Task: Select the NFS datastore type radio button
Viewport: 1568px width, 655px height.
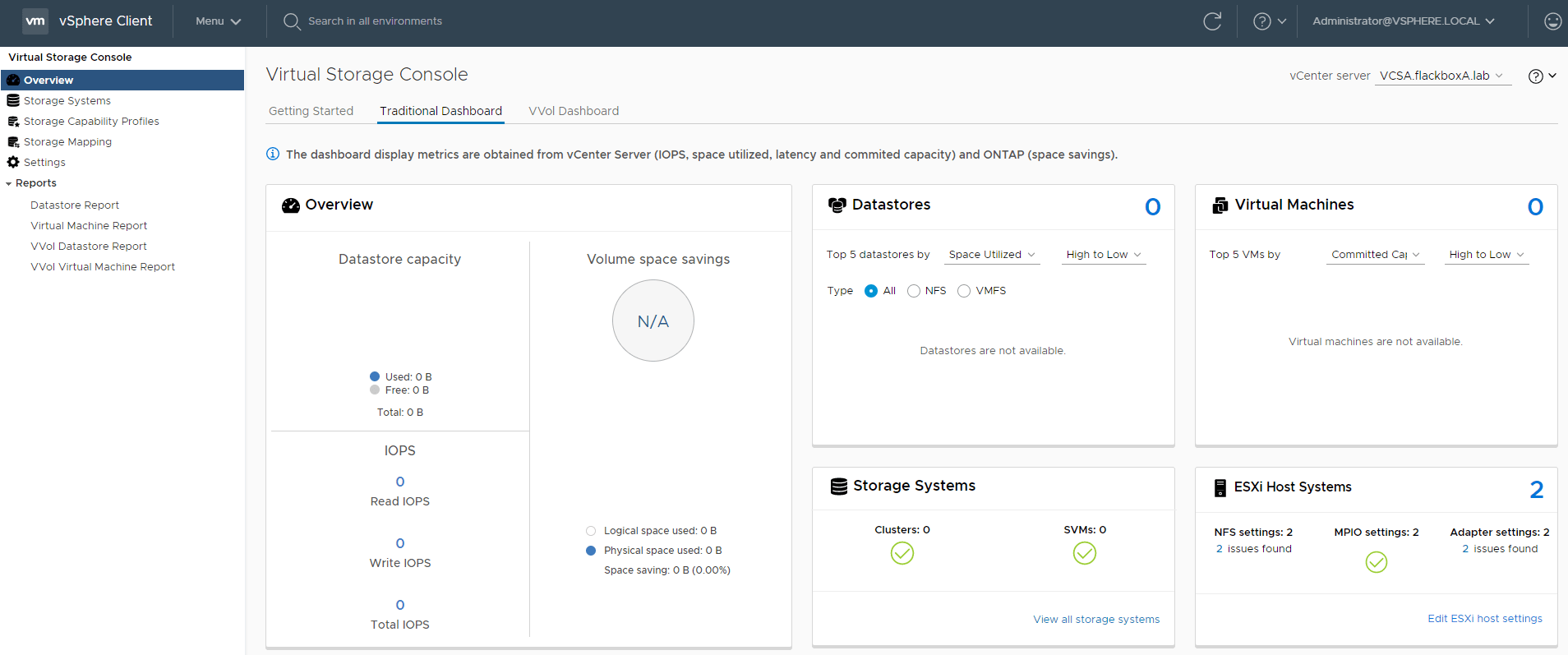Action: (x=914, y=291)
